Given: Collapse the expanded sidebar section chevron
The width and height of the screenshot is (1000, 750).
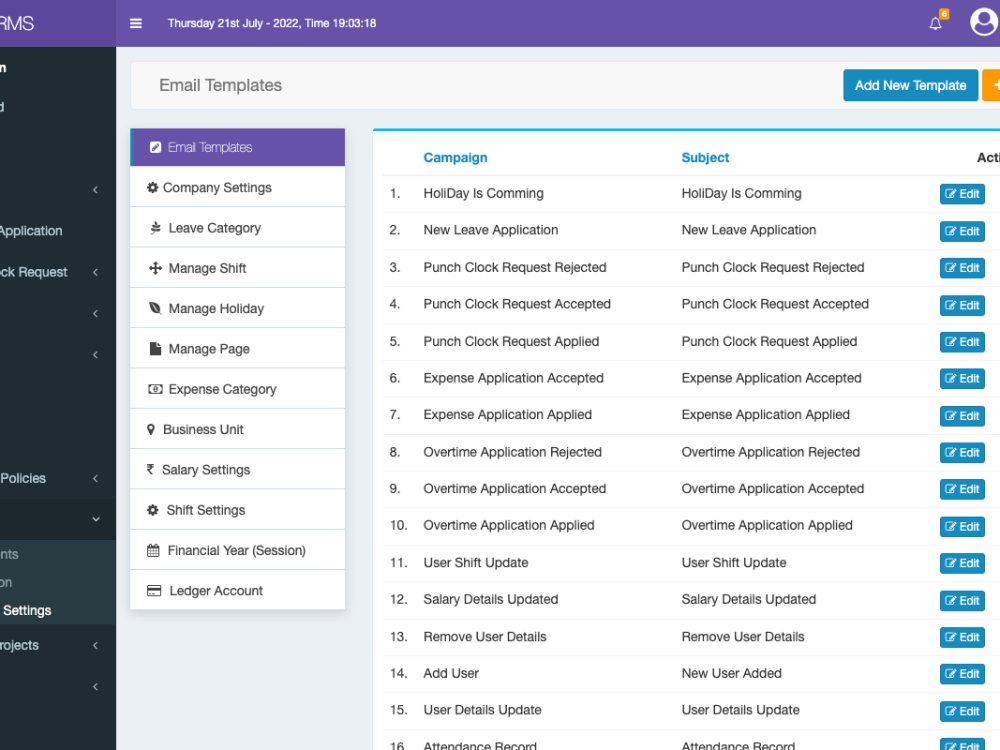Looking at the screenshot, I should tap(96, 519).
